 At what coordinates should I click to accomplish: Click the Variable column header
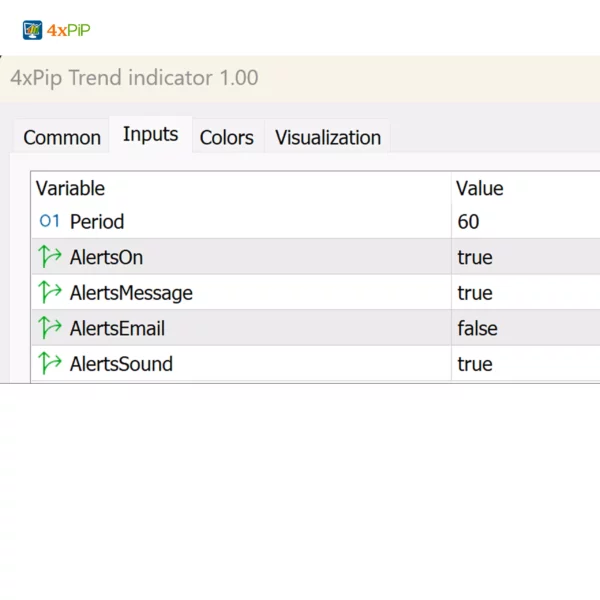(x=70, y=188)
